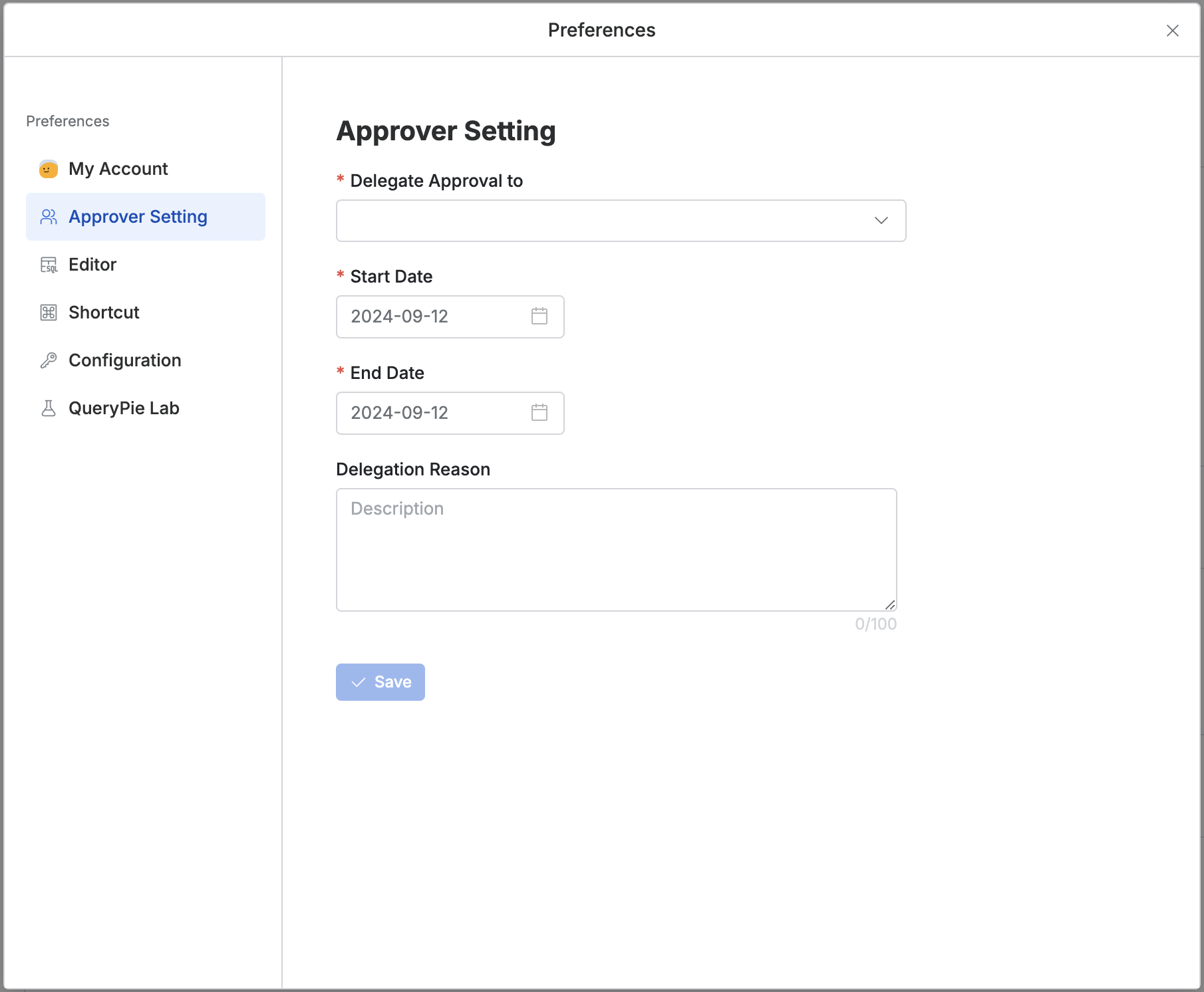Click the Shortcut command-key icon
Viewport: 1204px width, 992px height.
pyautogui.click(x=49, y=313)
